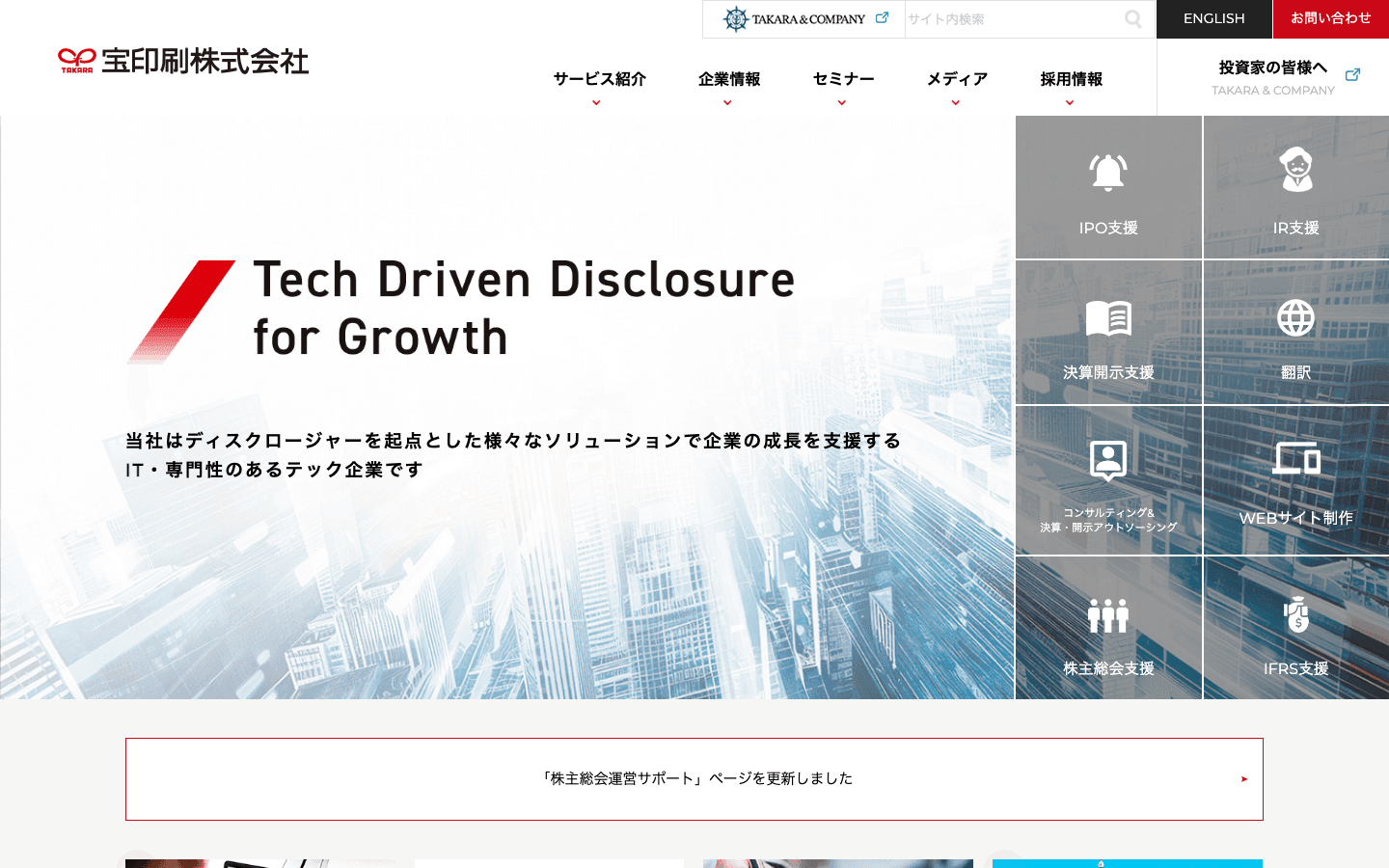The image size is (1389, 868).
Task: Open the WEBサイト制作 devices icon
Action: pyautogui.click(x=1296, y=458)
